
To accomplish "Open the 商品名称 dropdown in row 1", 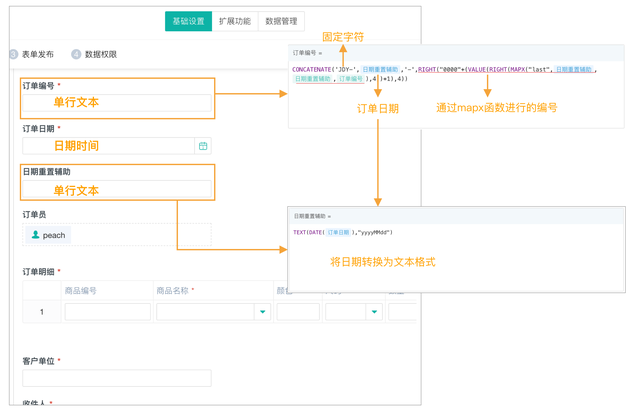I will (213, 312).
